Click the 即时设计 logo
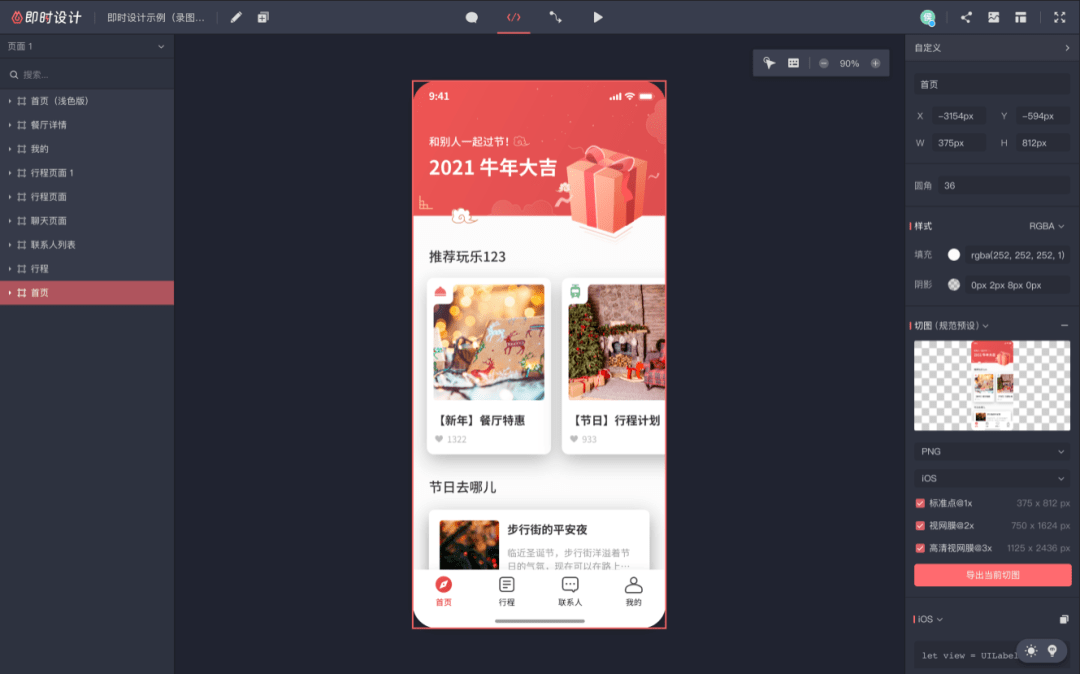 [x=46, y=17]
